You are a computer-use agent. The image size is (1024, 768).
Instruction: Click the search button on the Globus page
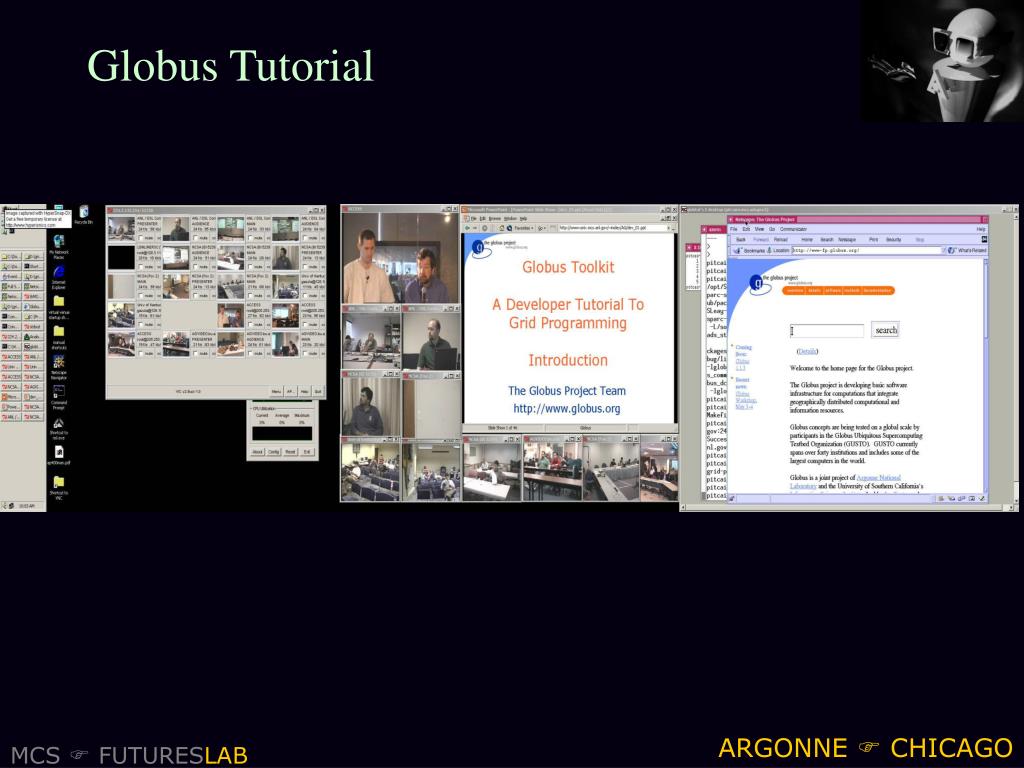click(886, 330)
